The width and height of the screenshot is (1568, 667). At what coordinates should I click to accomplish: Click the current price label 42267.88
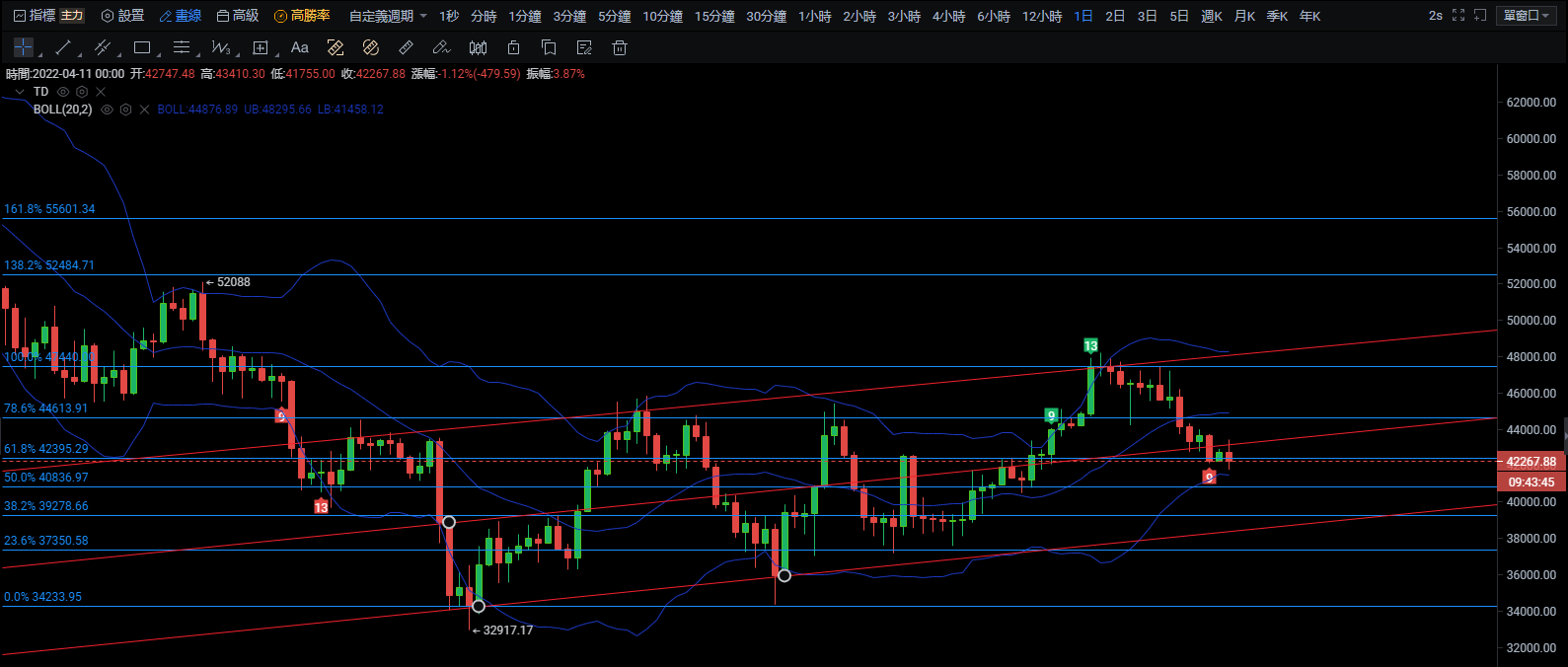(x=1531, y=462)
